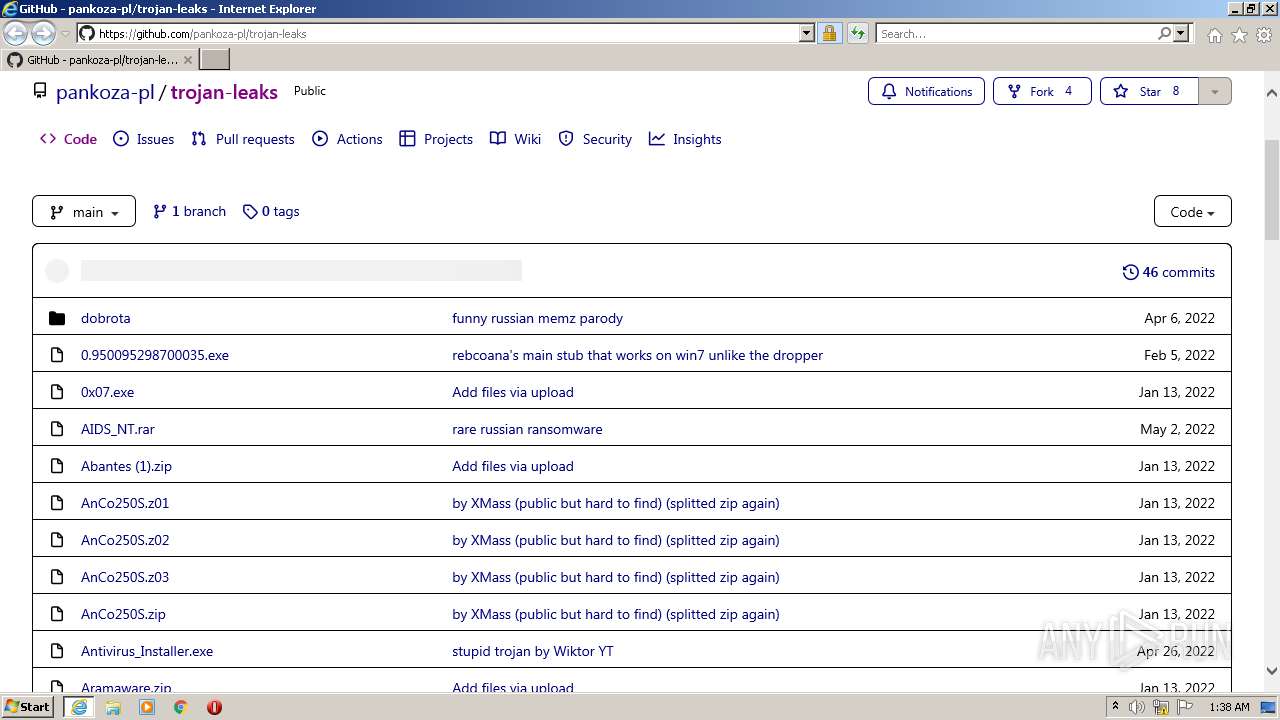The image size is (1280, 720).
Task: Open the trojan-leaks repository link
Action: point(224,92)
